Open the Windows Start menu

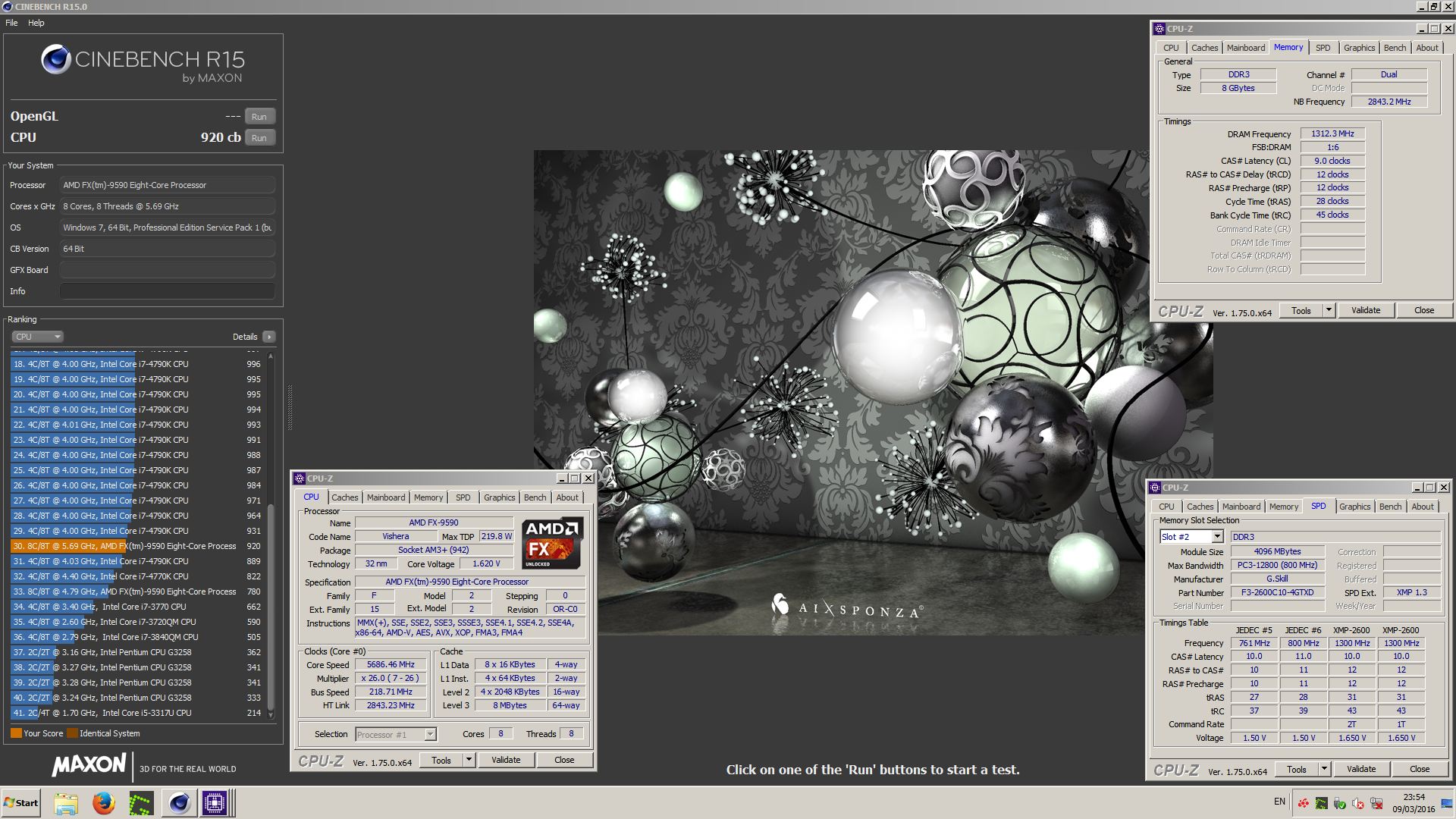point(21,803)
